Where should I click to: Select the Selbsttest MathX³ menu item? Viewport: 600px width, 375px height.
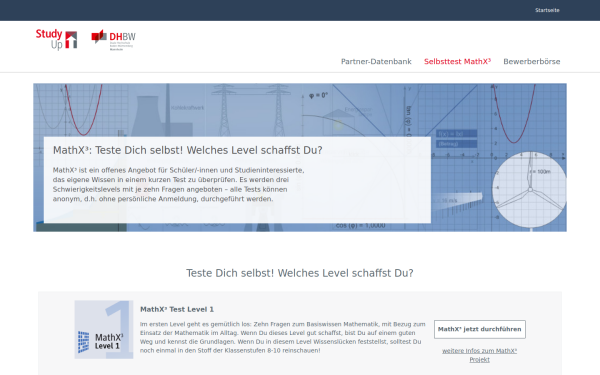457,62
